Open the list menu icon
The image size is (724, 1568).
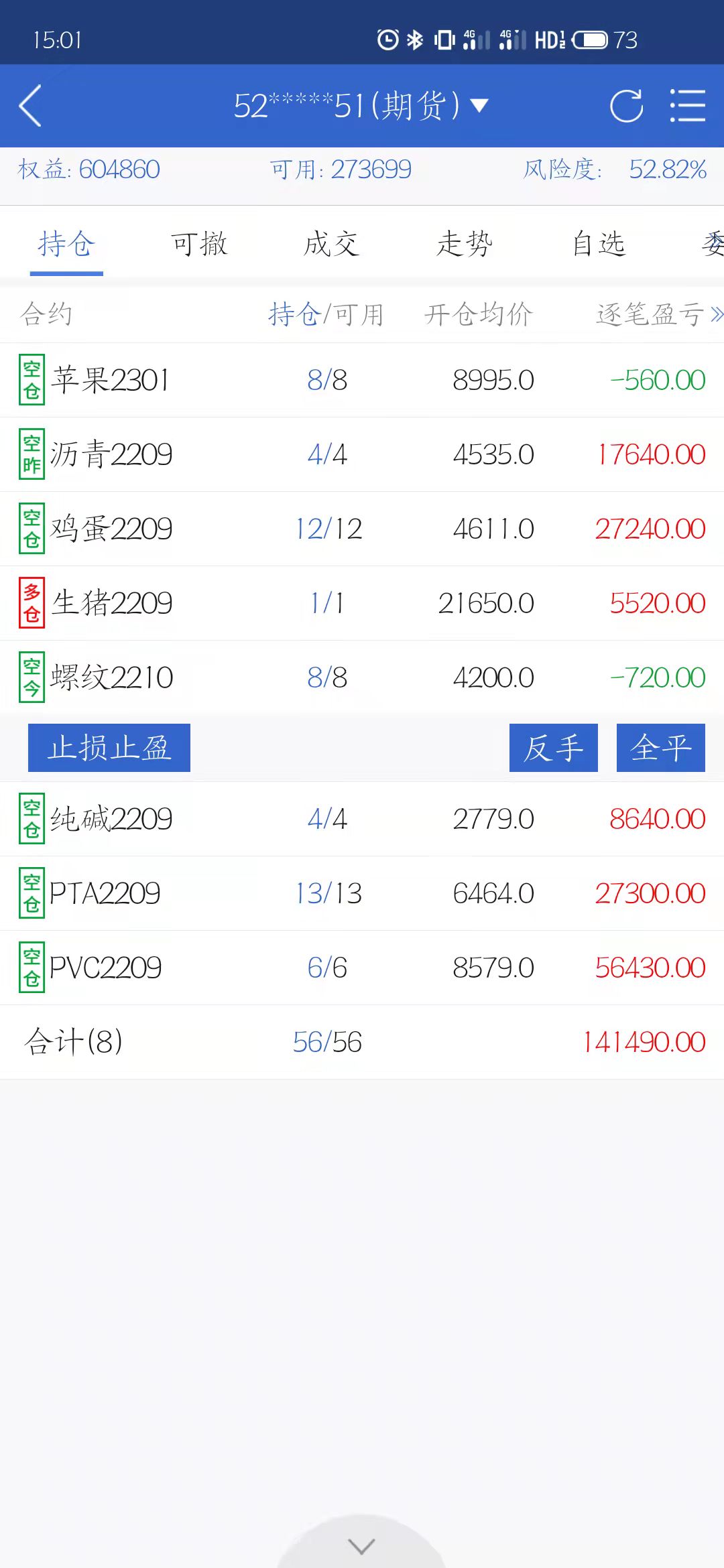[x=688, y=106]
